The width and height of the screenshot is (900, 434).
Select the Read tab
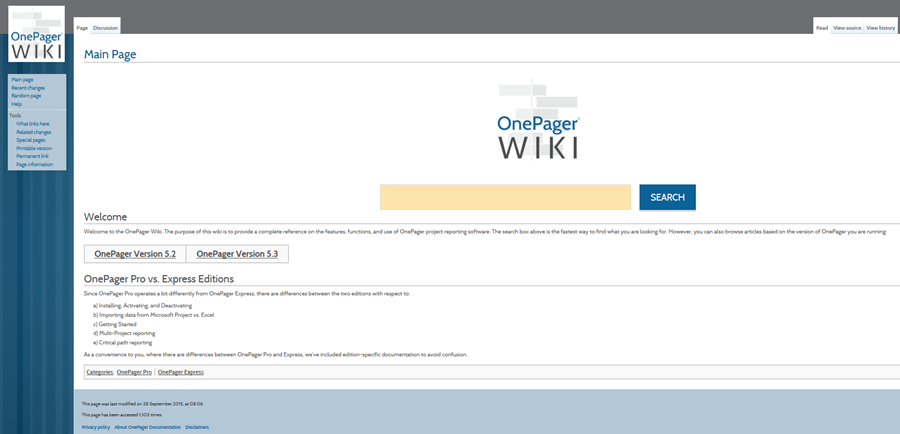click(x=822, y=28)
